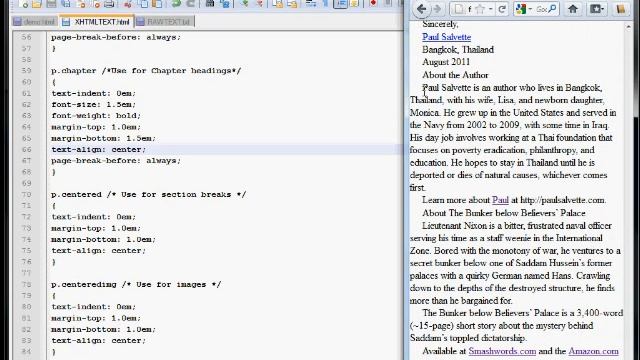The height and width of the screenshot is (360, 640).
Task: Click the Save All icon
Action: [x=66, y=4]
